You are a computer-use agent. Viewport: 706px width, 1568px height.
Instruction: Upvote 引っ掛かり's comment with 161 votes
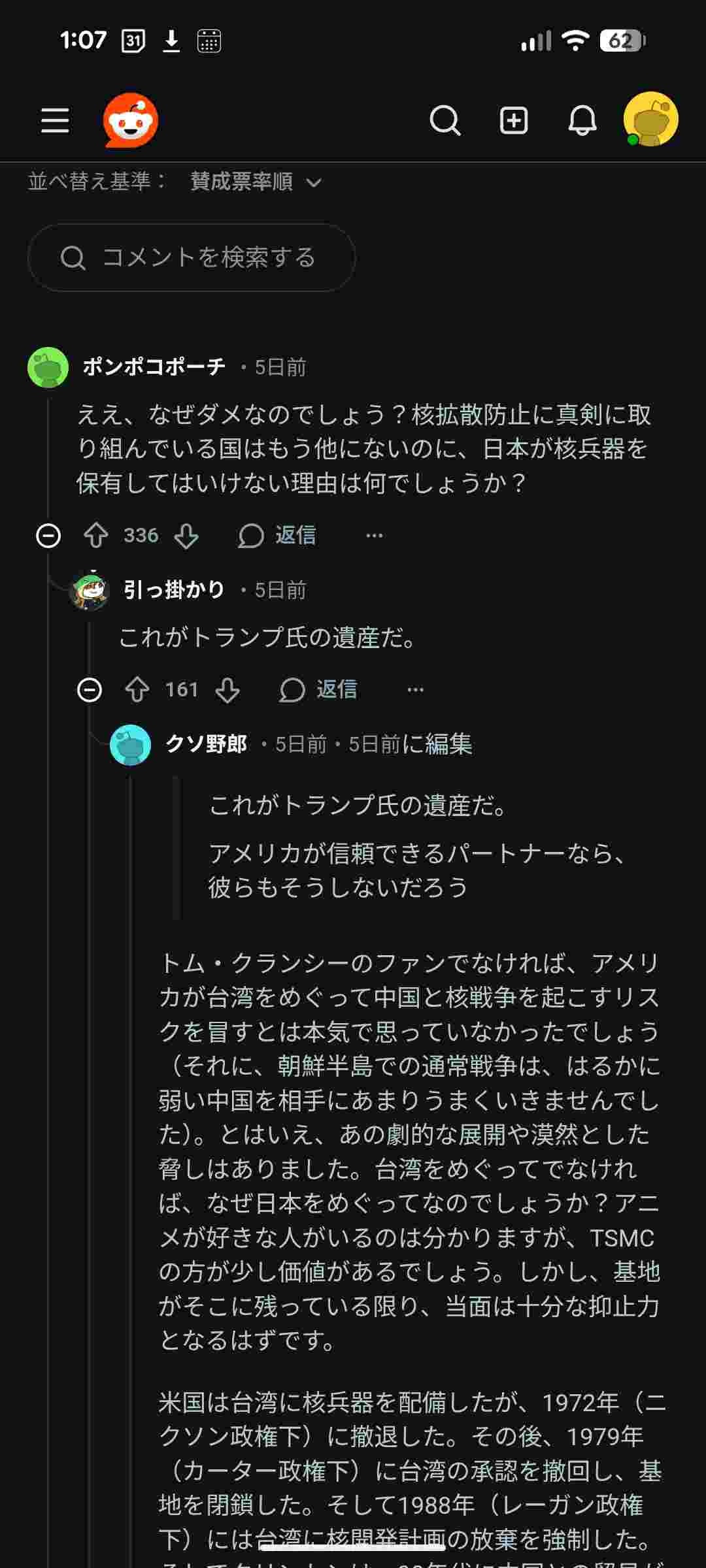point(137,690)
